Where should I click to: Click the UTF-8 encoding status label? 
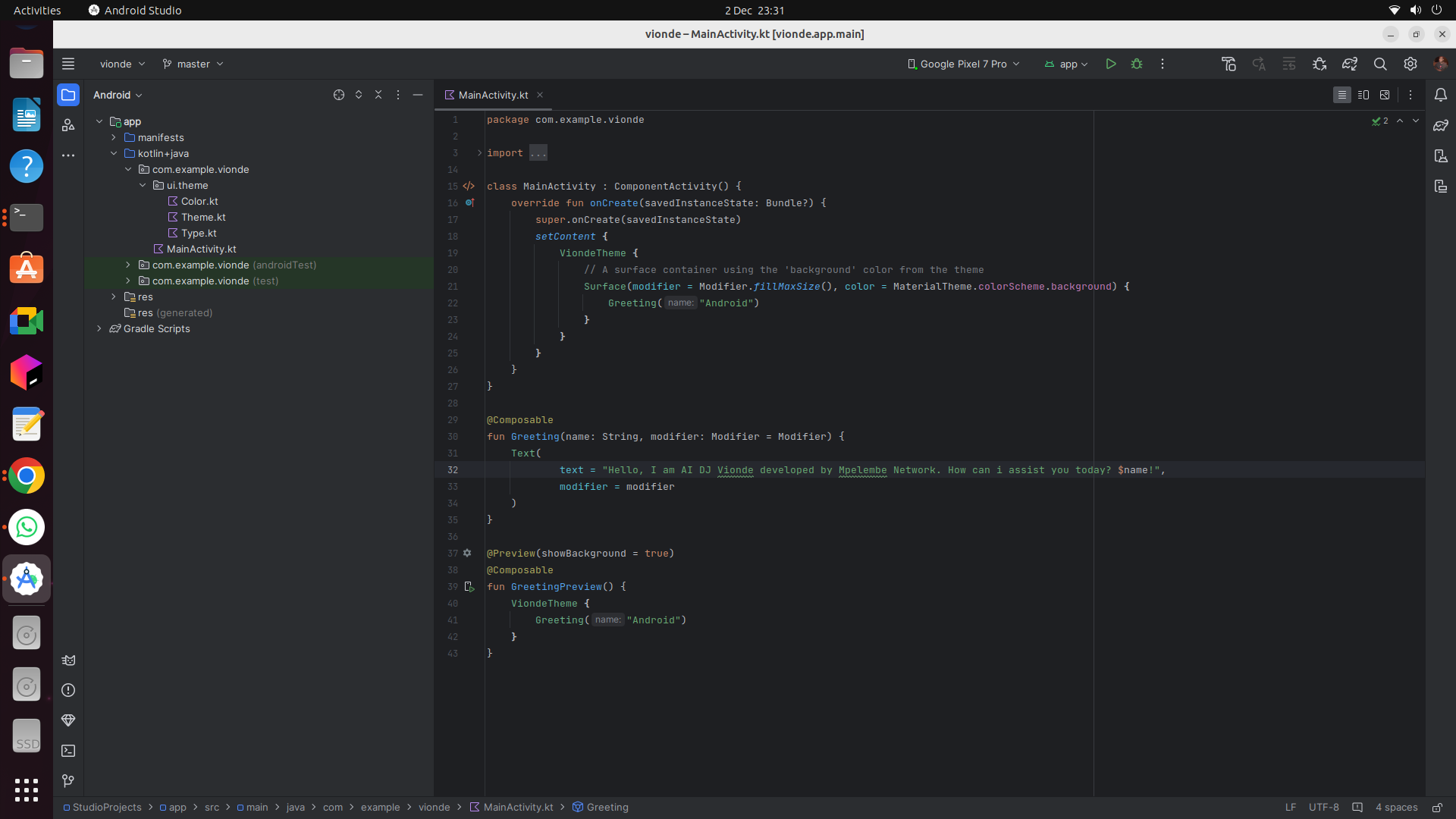[1323, 807]
